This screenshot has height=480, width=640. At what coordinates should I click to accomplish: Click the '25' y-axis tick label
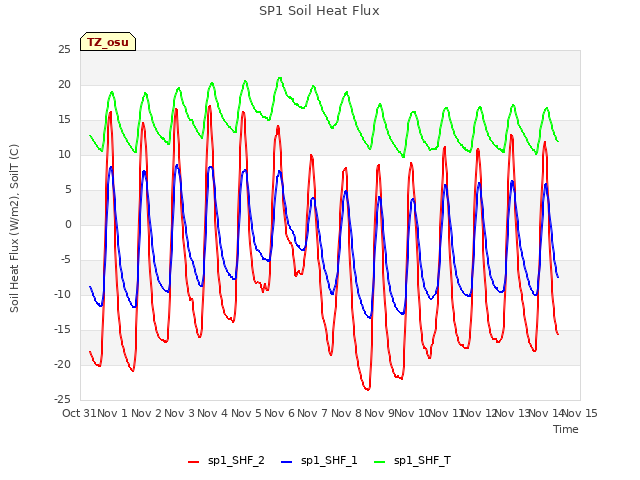pyautogui.click(x=64, y=50)
